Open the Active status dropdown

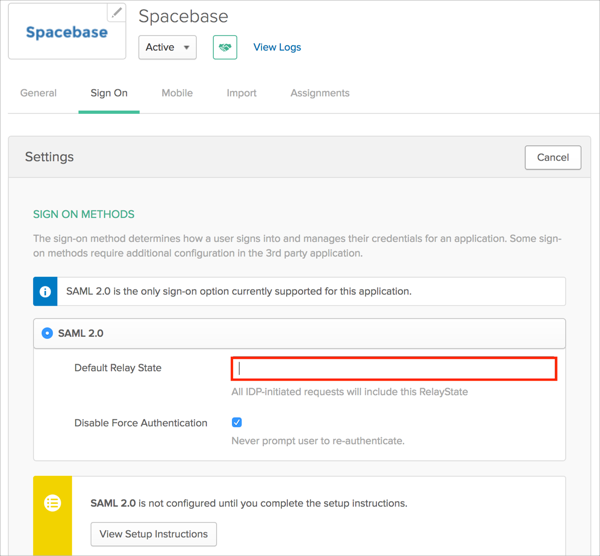click(x=167, y=47)
